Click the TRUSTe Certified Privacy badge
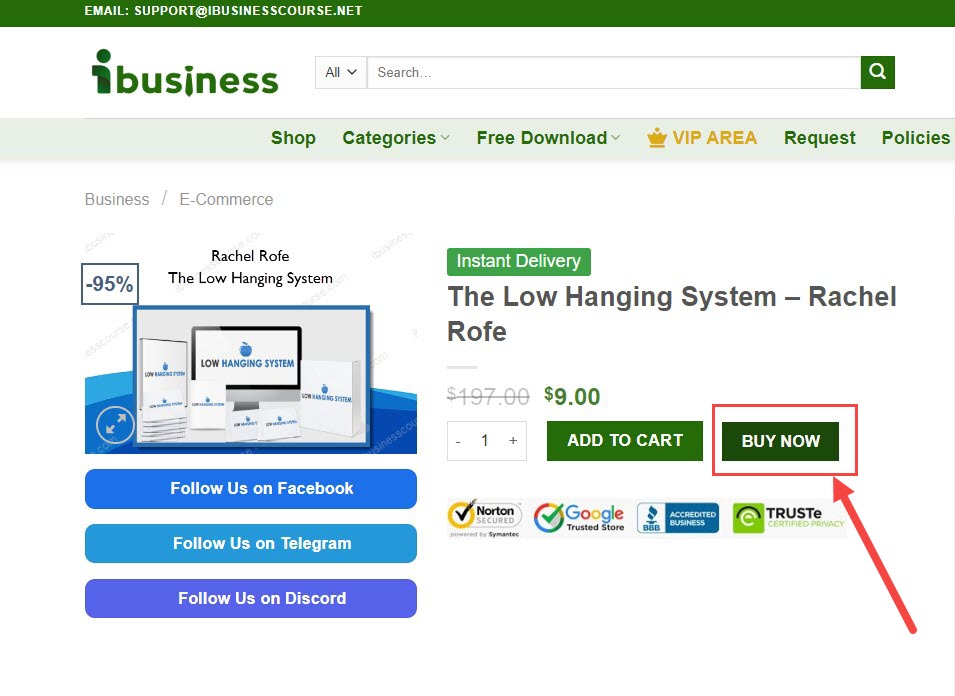Image resolution: width=955 pixels, height=696 pixels. pyautogui.click(x=789, y=518)
